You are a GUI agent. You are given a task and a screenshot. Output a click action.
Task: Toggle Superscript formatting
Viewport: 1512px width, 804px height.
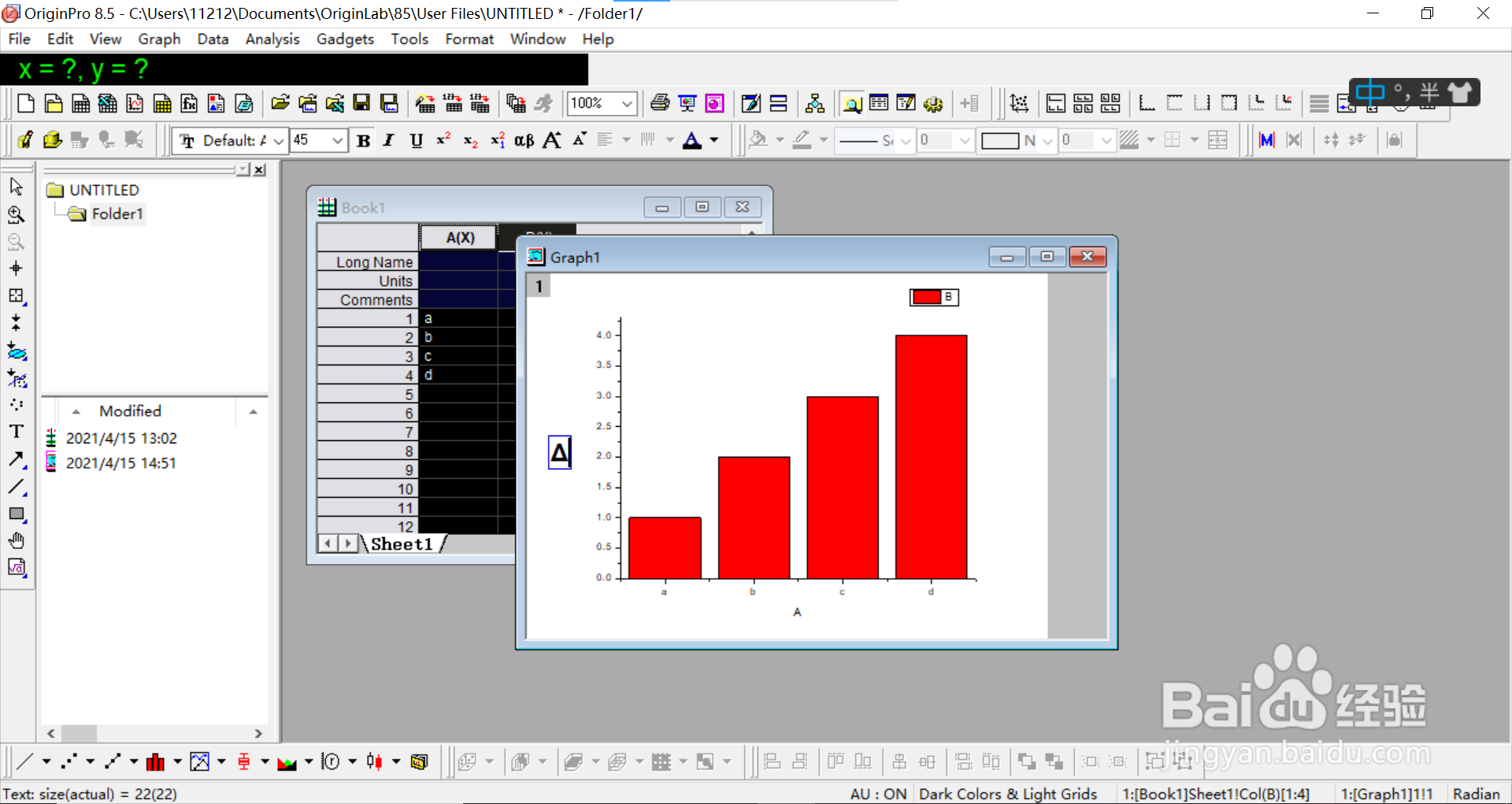coord(443,140)
